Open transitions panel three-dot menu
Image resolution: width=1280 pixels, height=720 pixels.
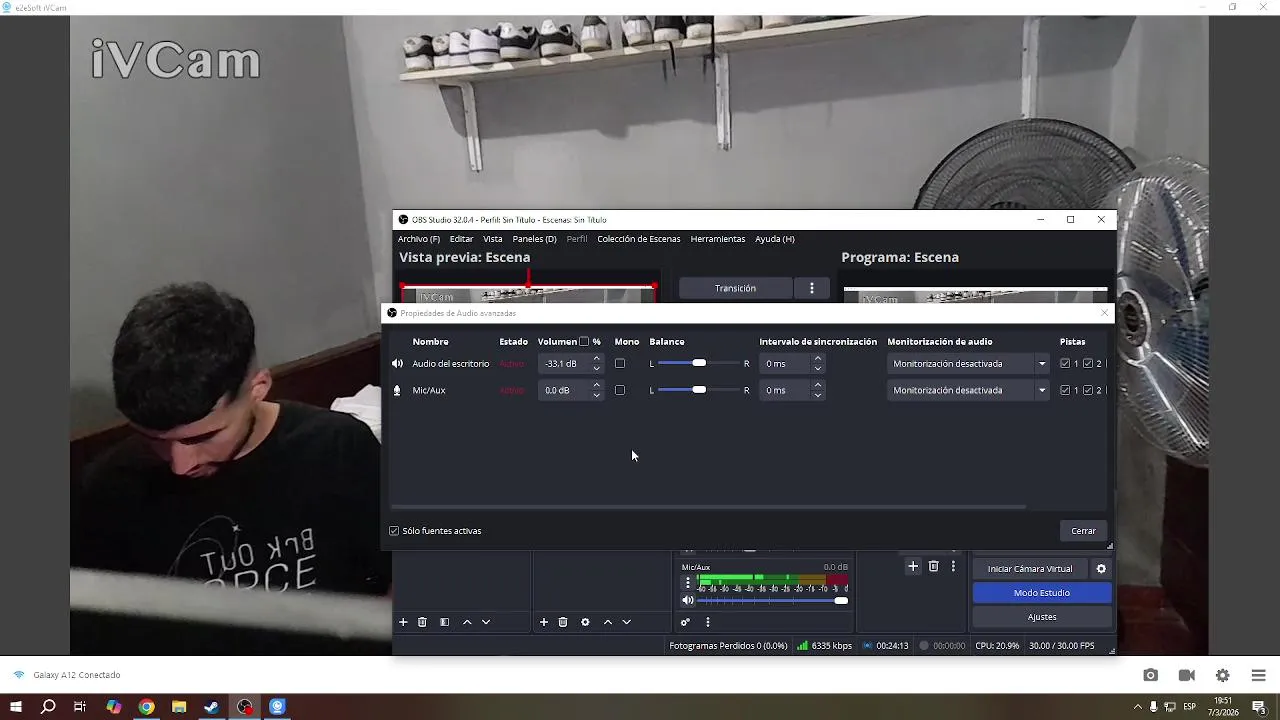click(953, 566)
